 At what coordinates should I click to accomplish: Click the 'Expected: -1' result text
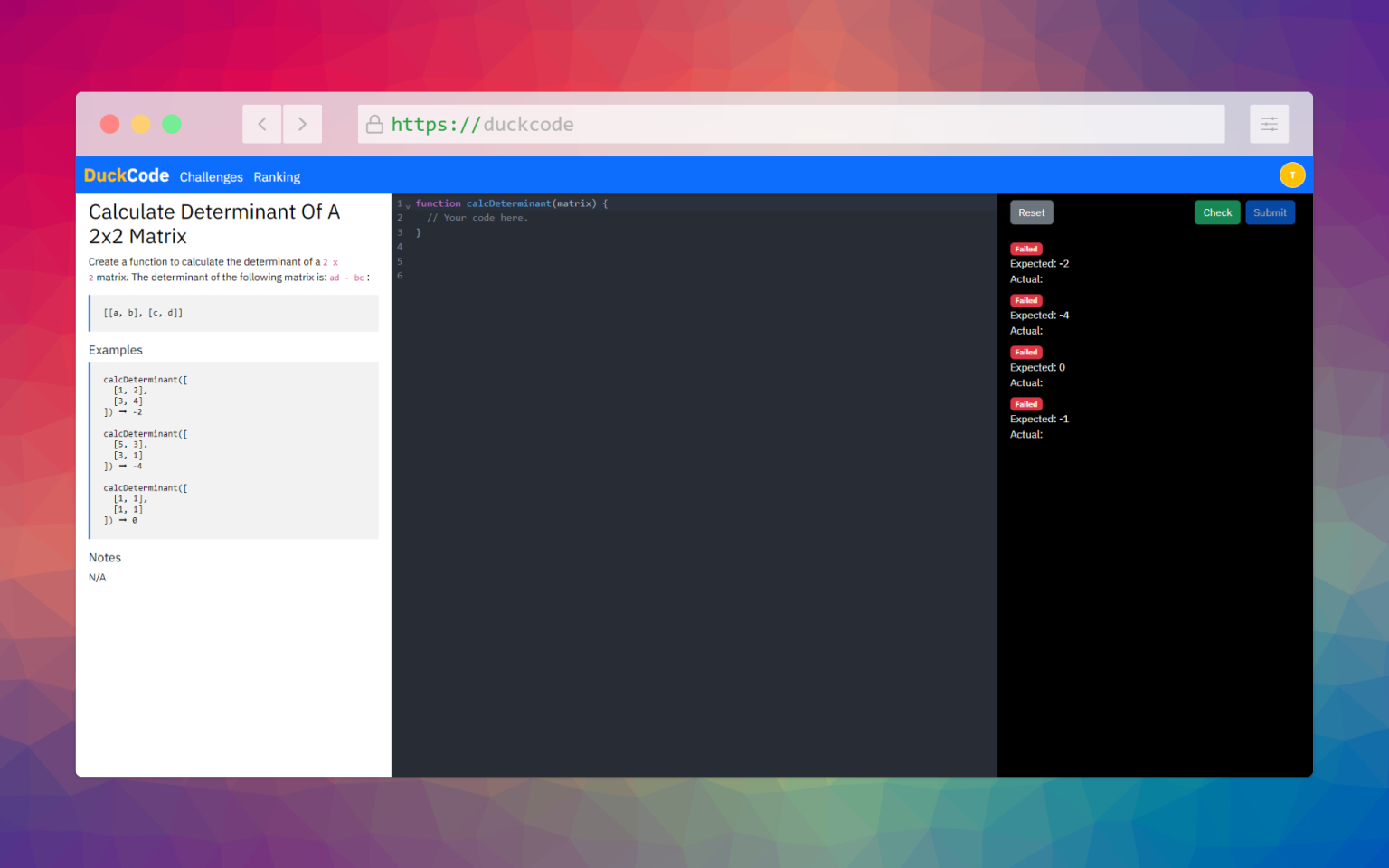1039,420
